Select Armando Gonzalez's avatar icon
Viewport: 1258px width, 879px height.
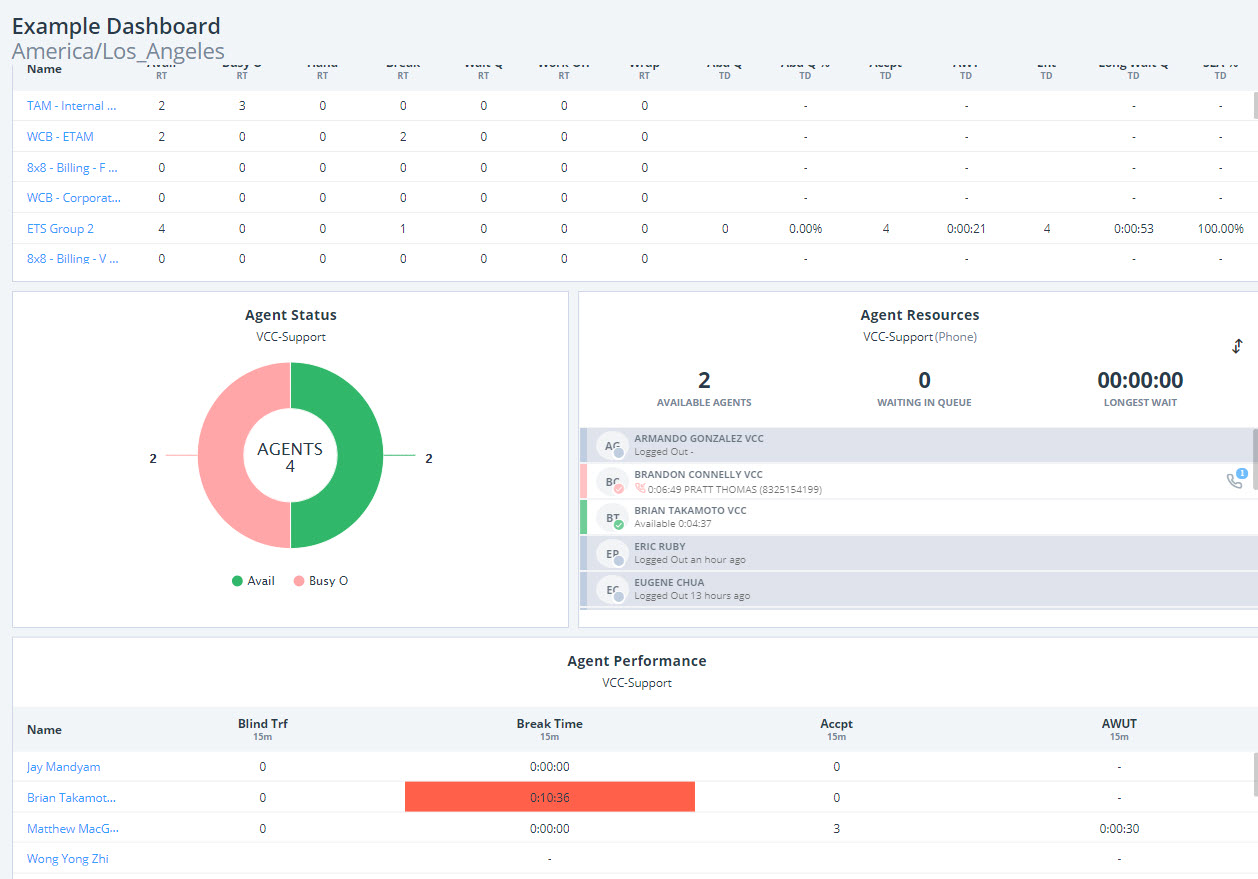[611, 446]
